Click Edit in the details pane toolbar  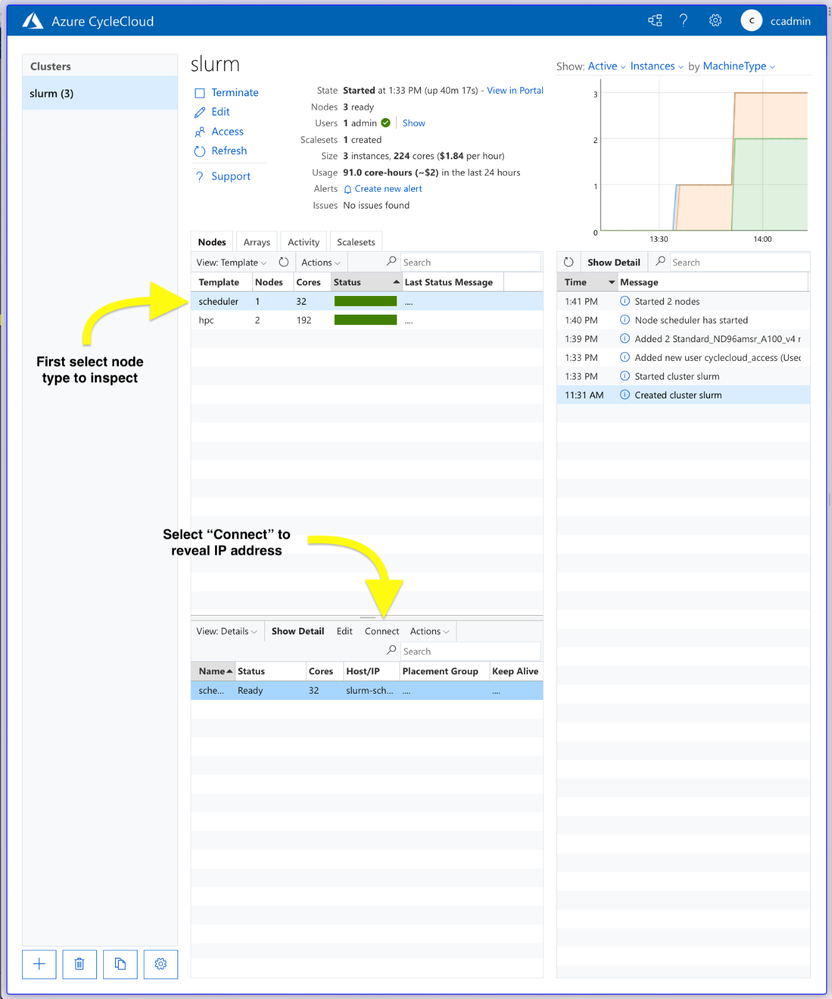(344, 631)
